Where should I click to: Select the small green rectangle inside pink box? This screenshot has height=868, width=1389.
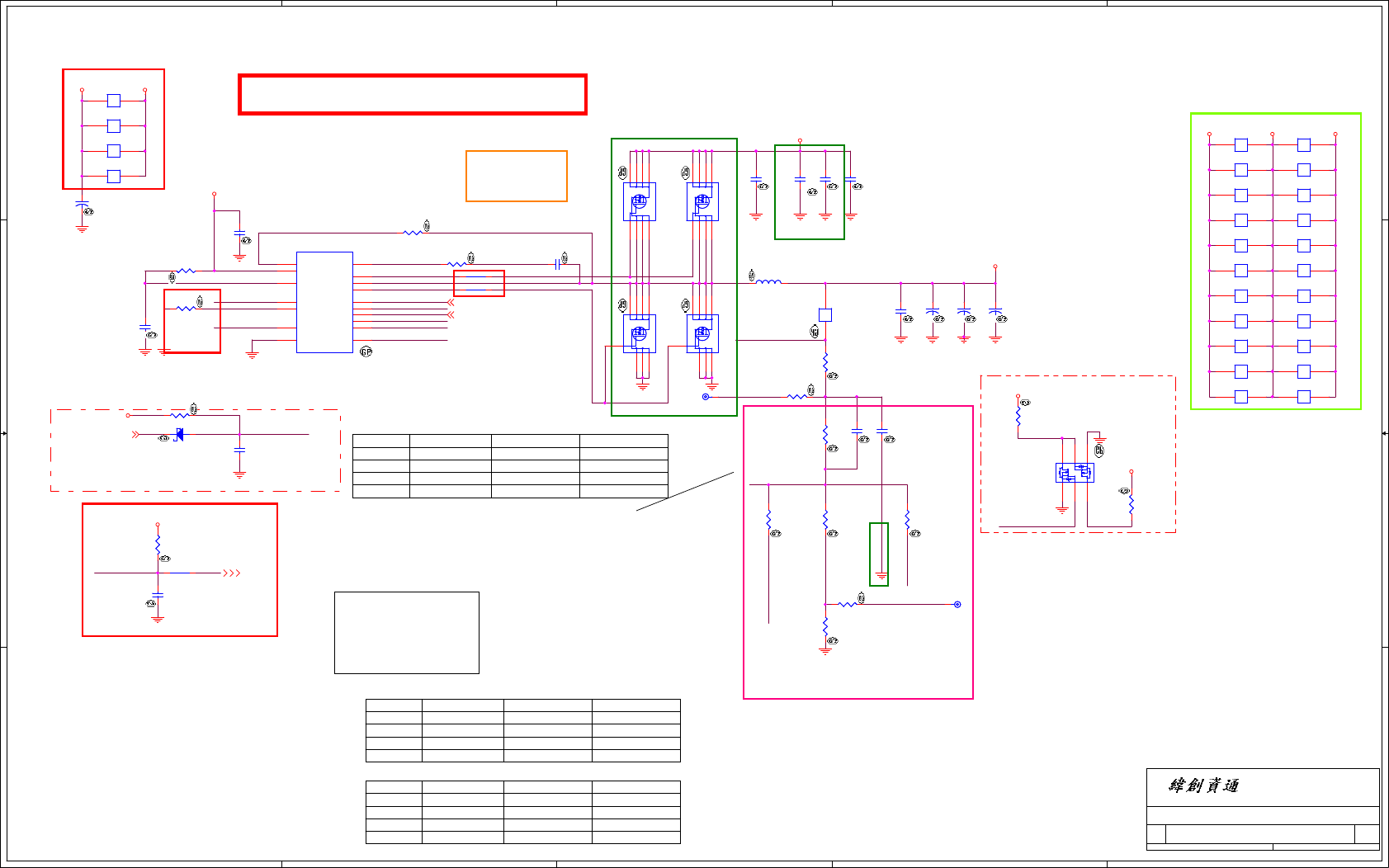[879, 554]
